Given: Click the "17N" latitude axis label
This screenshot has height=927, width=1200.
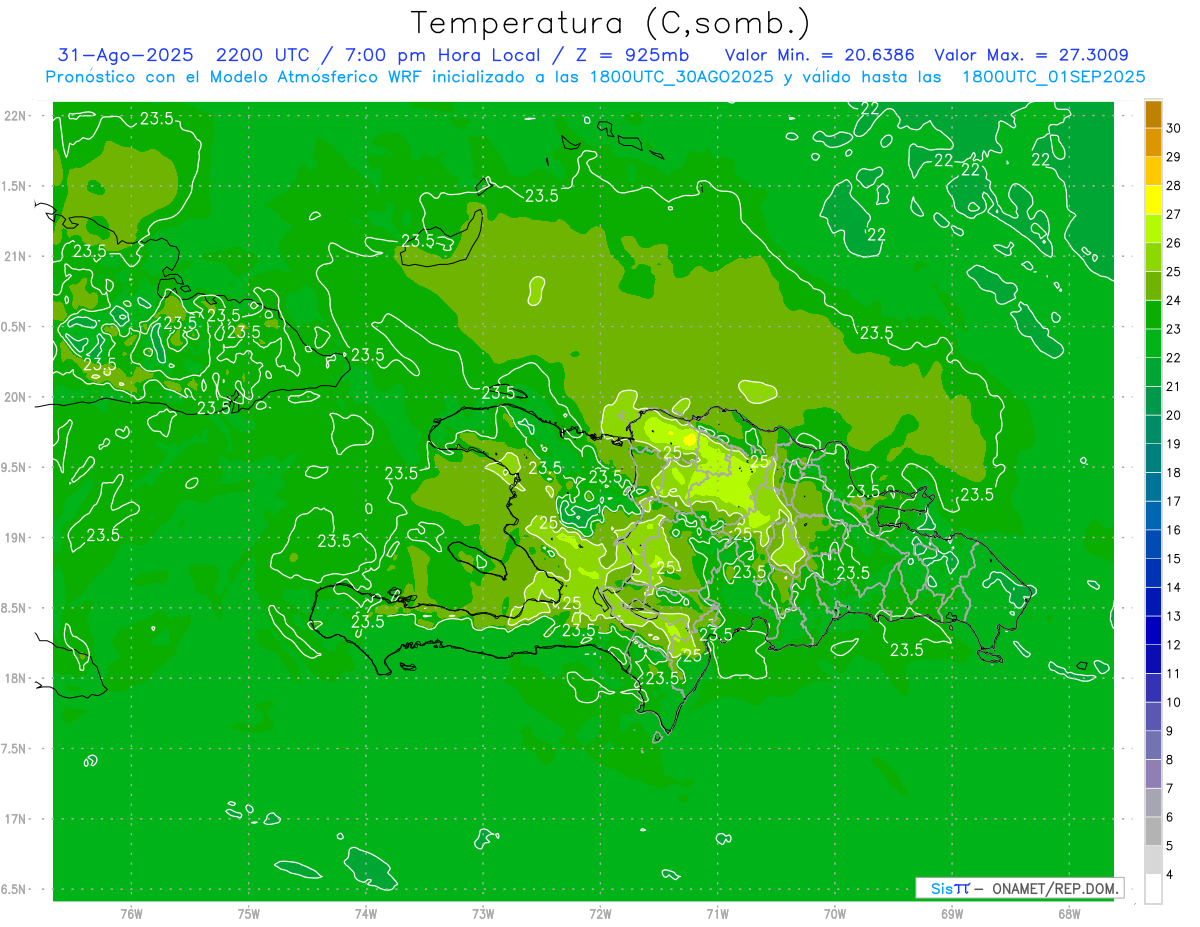Looking at the screenshot, I should [16, 819].
